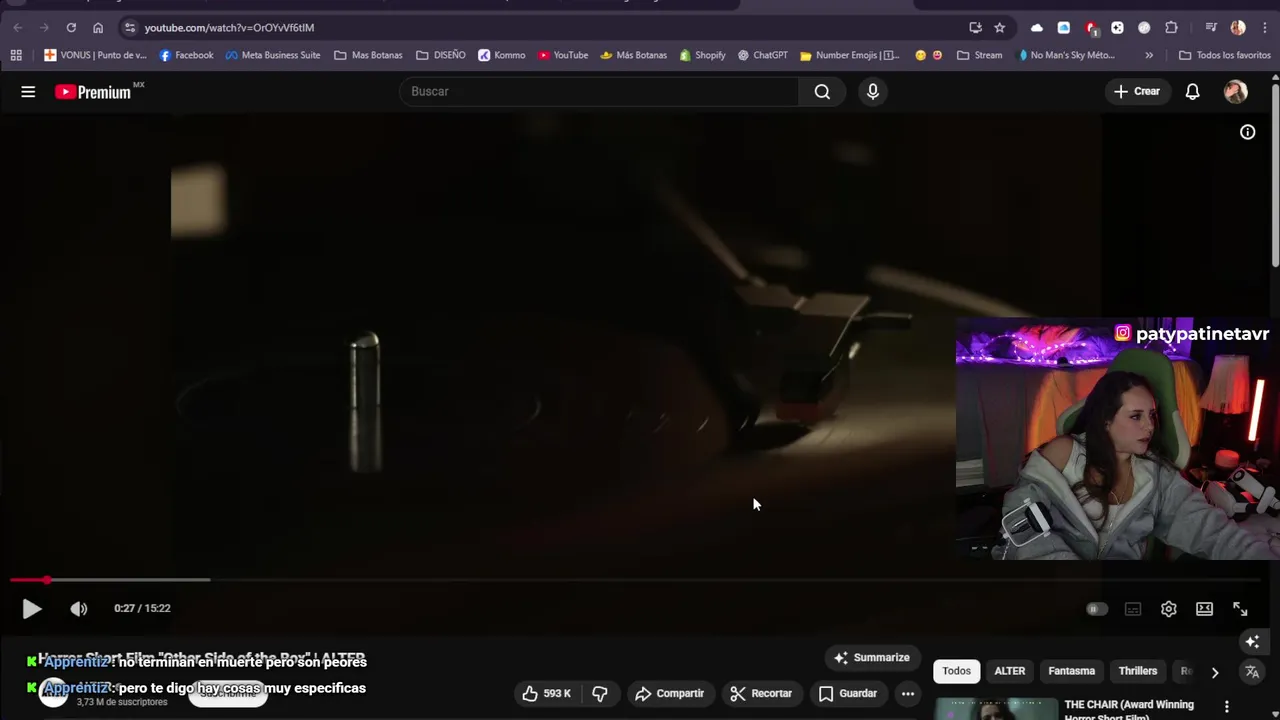Click the sparkle icon below player
This screenshot has width=1280, height=720.
[1252, 641]
